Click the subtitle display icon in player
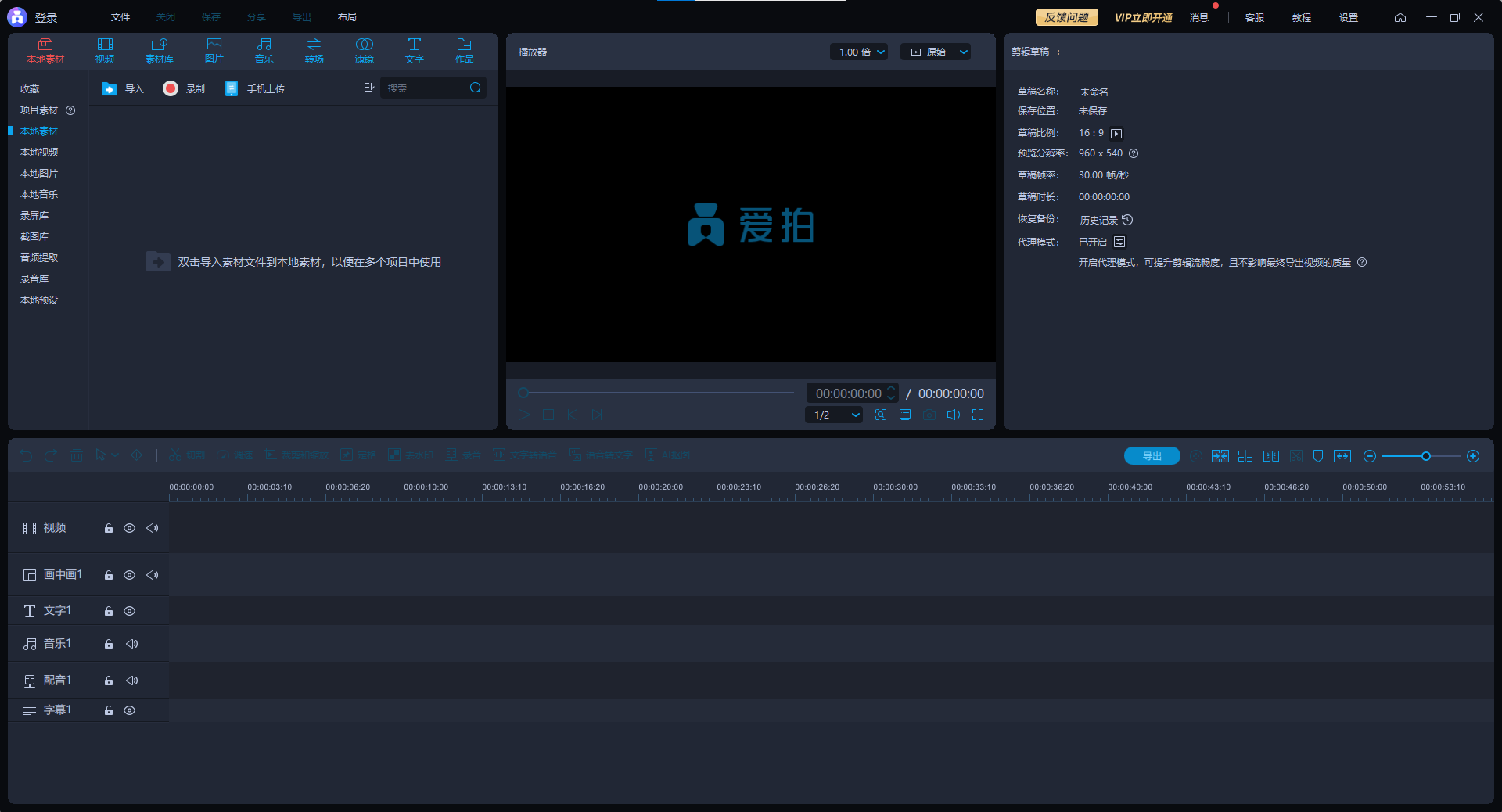This screenshot has height=812, width=1502. pyautogui.click(x=905, y=415)
